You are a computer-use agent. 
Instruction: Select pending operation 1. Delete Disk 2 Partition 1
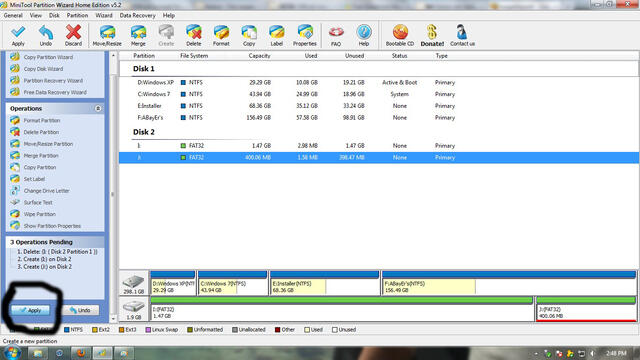57,252
